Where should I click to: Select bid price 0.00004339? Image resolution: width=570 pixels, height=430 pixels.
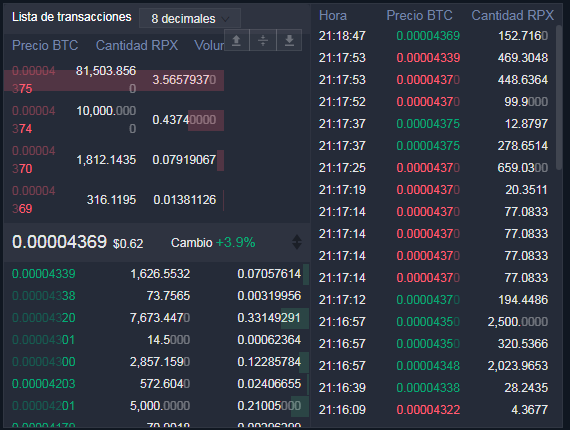pyautogui.click(x=44, y=274)
